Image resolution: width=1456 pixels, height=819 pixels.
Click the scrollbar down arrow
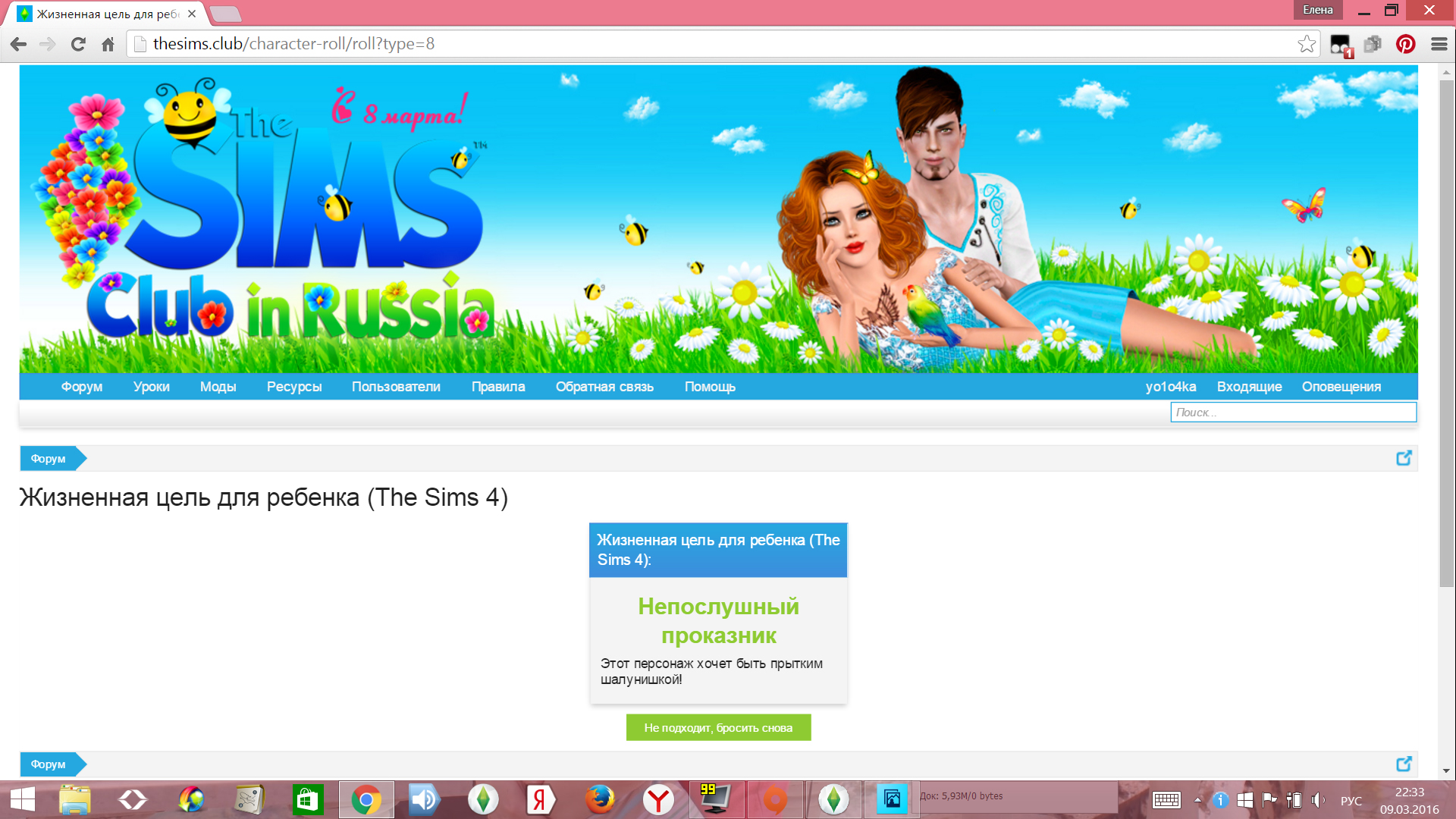tap(1447, 770)
